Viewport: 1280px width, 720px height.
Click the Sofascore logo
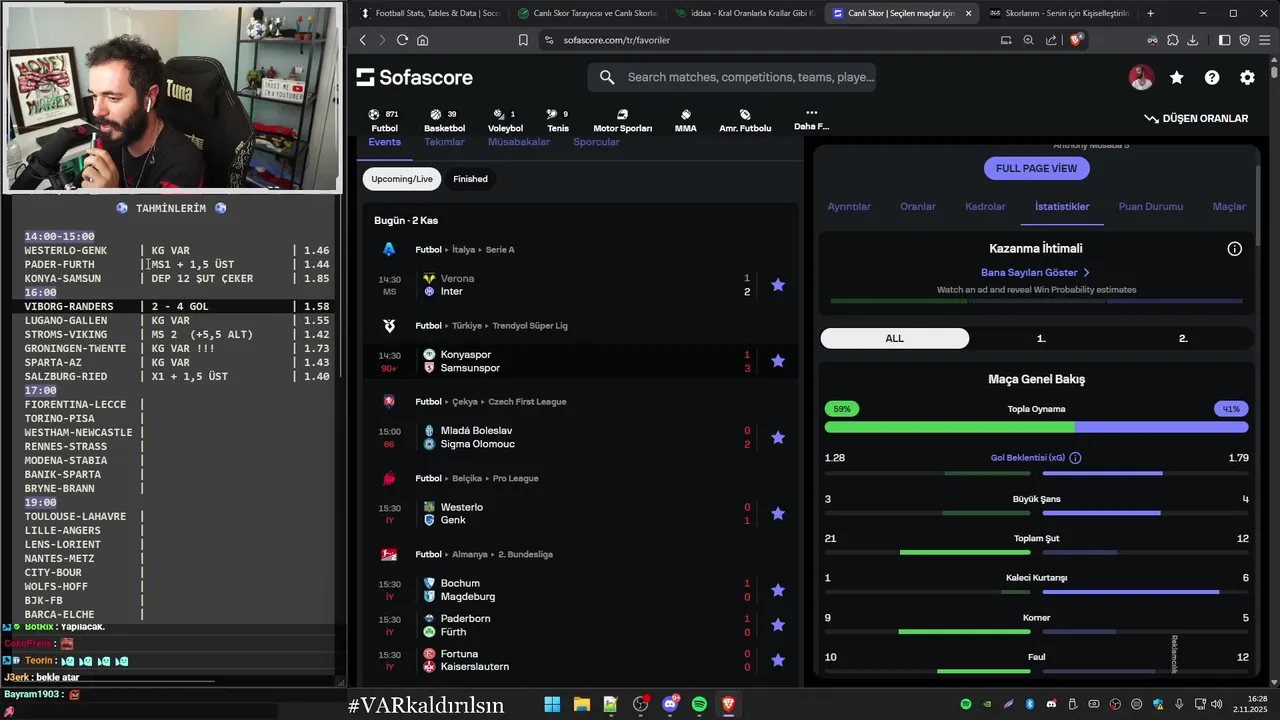(414, 77)
